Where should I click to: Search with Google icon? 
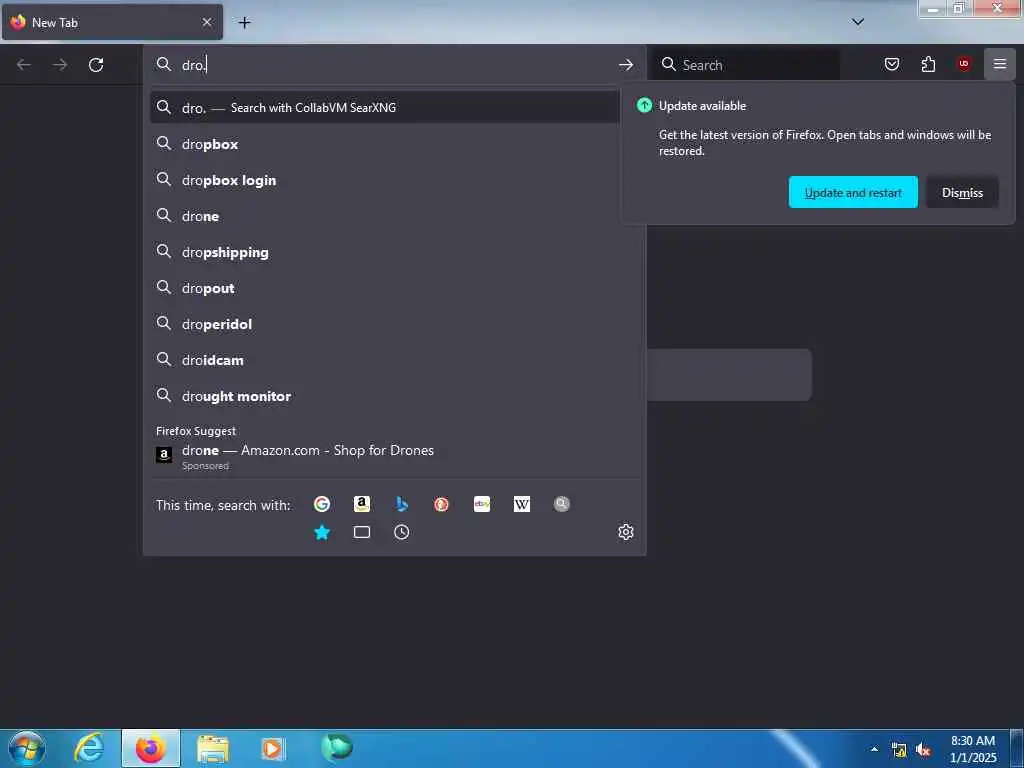(x=322, y=504)
